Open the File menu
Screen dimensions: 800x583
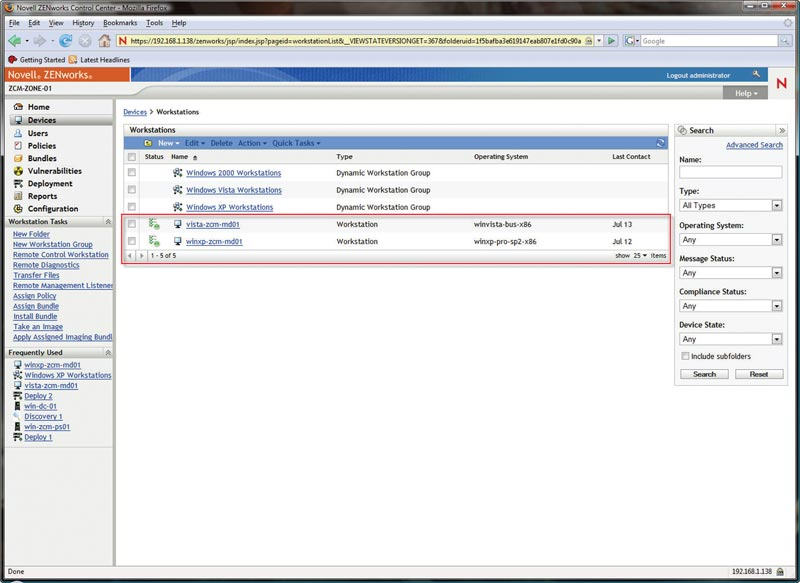[14, 23]
